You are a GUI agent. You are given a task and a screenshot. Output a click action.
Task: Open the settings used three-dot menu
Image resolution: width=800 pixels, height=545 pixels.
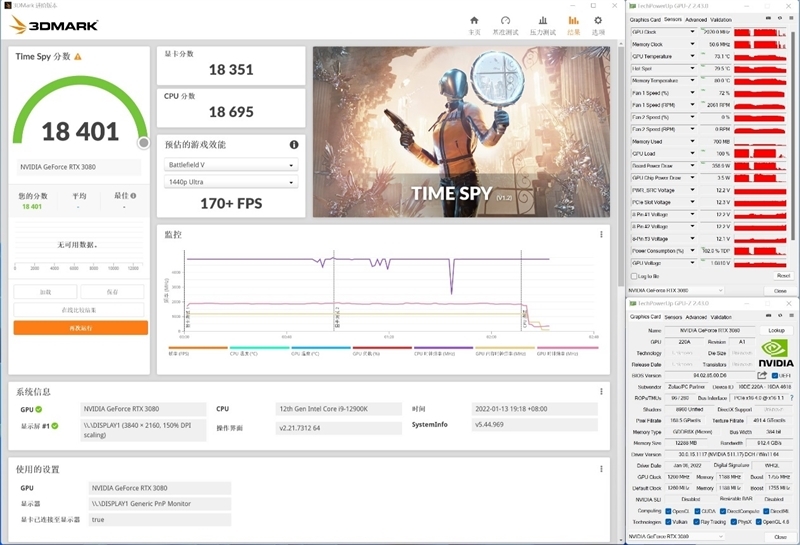(x=601, y=469)
